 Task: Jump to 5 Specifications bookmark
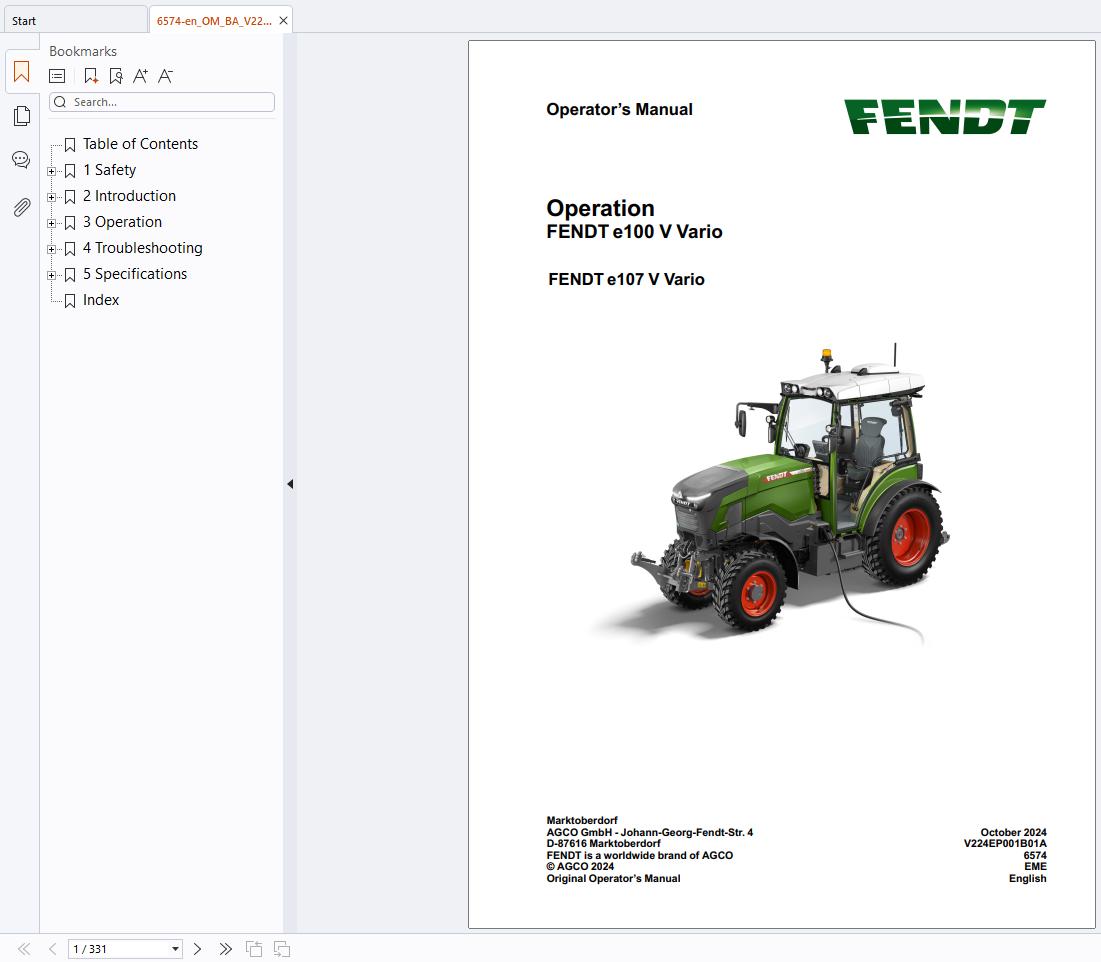point(135,274)
